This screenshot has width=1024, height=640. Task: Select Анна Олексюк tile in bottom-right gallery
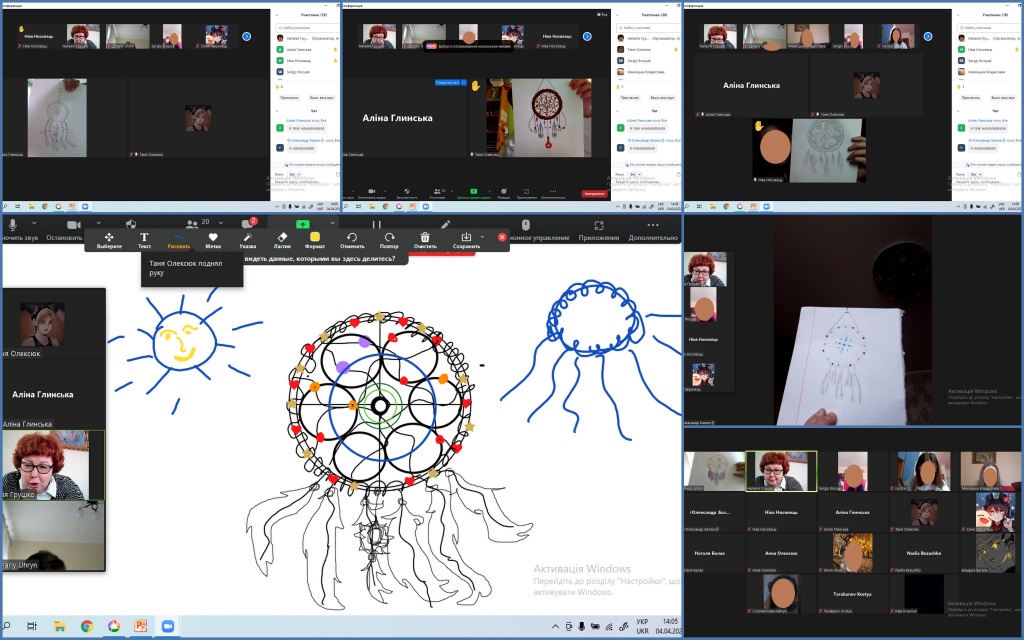pyautogui.click(x=781, y=553)
